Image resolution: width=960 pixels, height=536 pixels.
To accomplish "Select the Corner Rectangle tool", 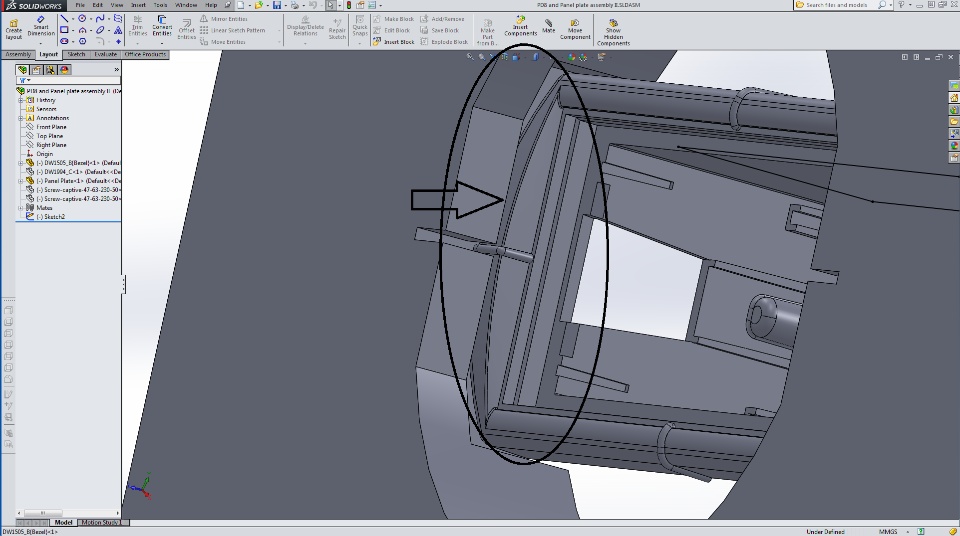I will pos(64,29).
